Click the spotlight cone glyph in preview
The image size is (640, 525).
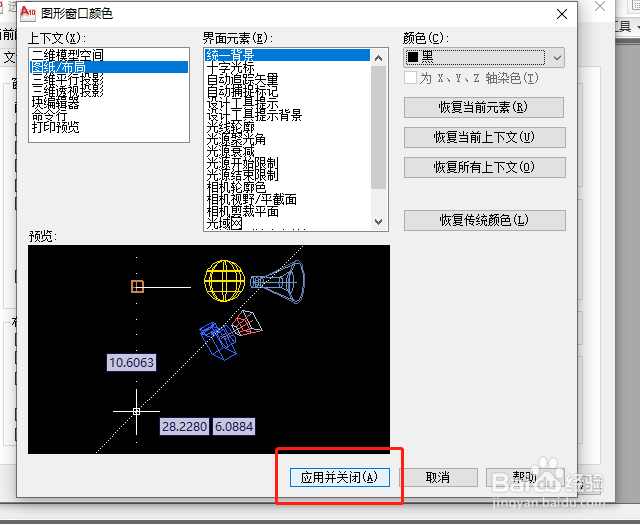point(278,282)
